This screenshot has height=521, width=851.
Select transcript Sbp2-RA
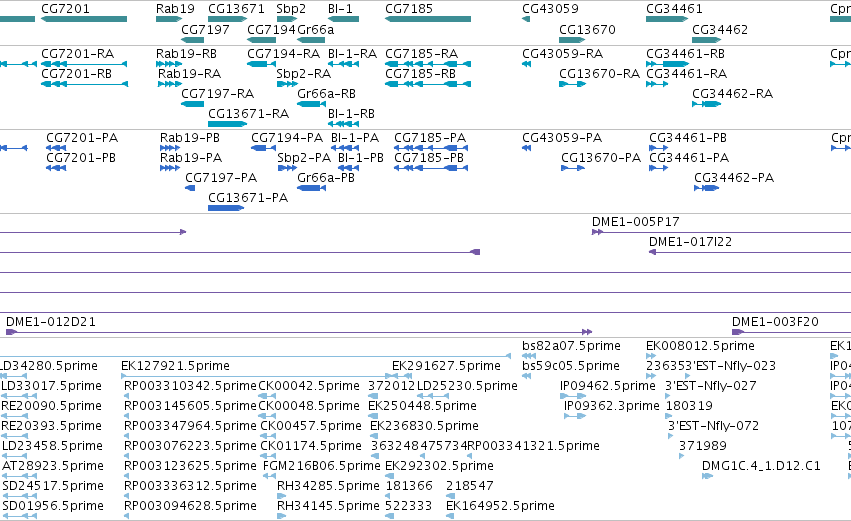[287, 84]
